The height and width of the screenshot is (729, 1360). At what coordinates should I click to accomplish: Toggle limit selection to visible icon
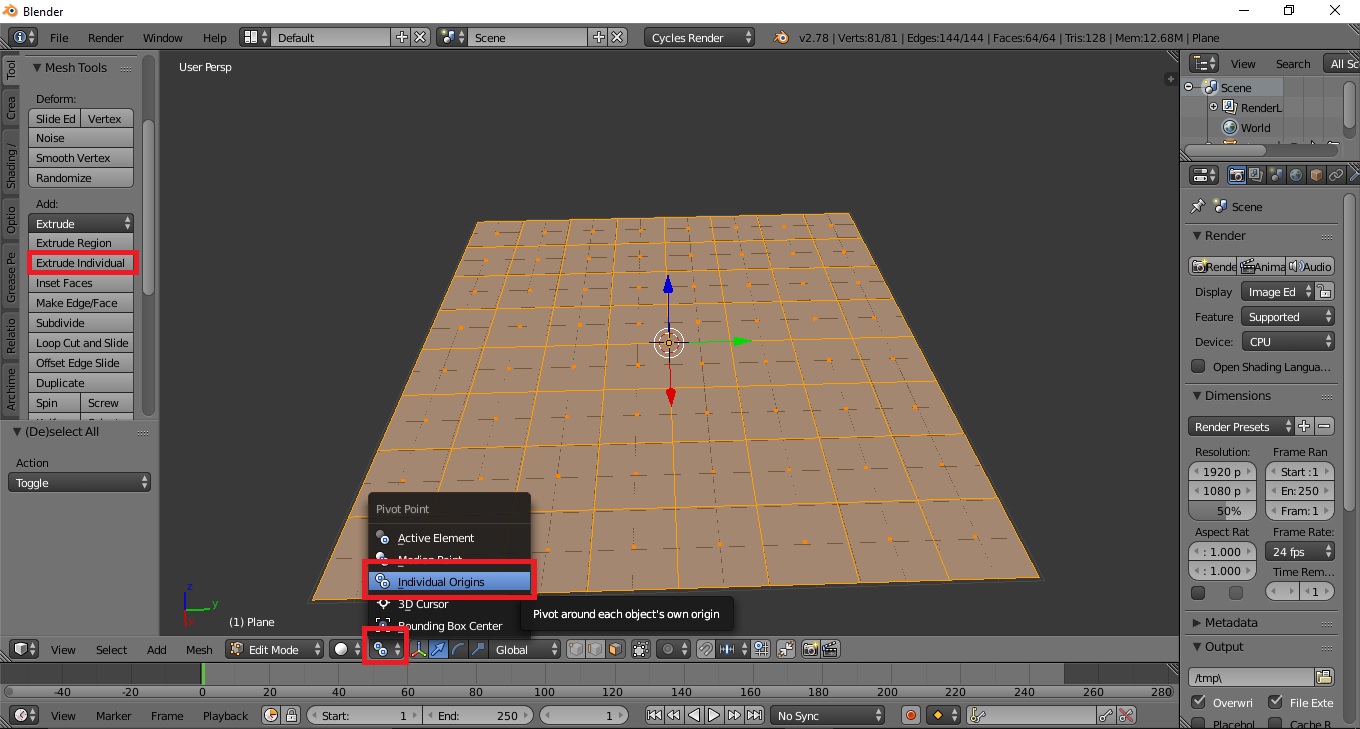click(x=641, y=649)
